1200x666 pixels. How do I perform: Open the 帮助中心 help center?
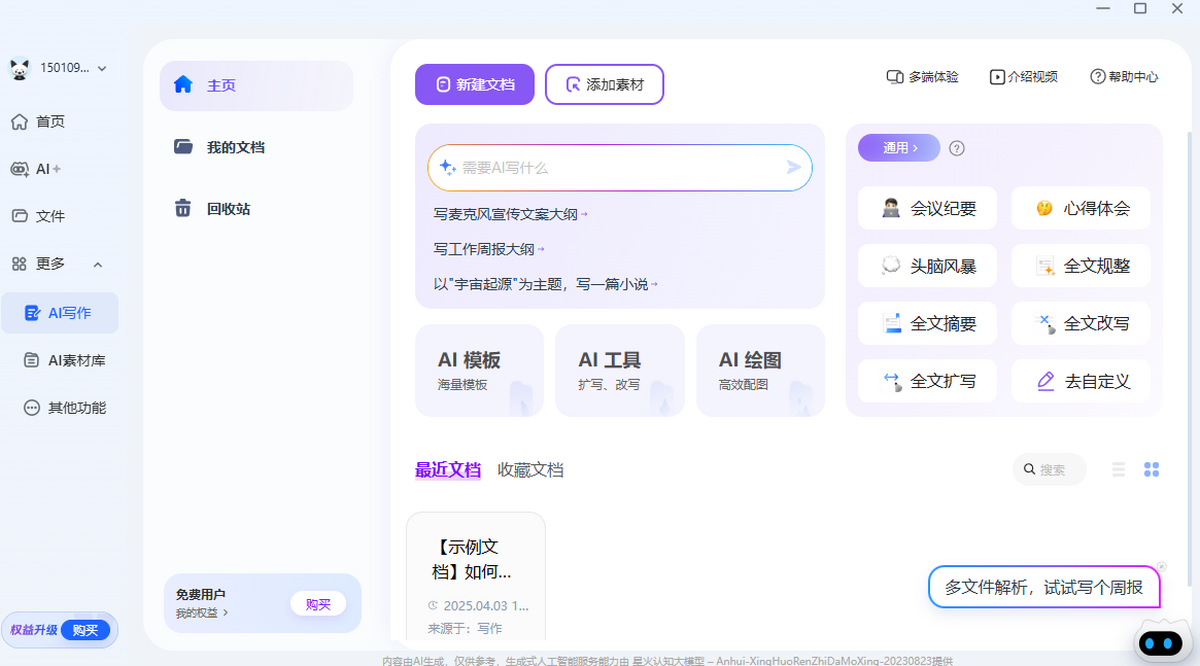click(1123, 76)
